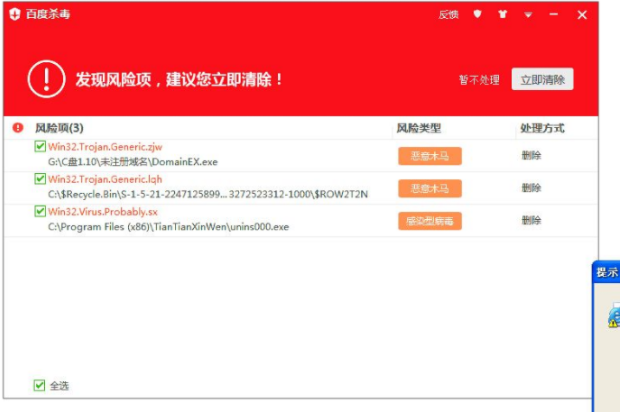The width and height of the screenshot is (629, 419).
Task: Click the 立即清除 button
Action: [x=542, y=80]
